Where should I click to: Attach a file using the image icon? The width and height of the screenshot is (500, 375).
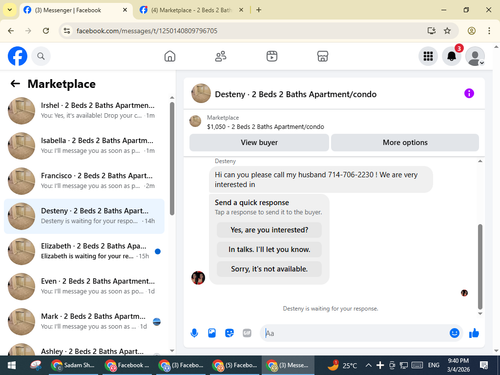[x=212, y=333]
